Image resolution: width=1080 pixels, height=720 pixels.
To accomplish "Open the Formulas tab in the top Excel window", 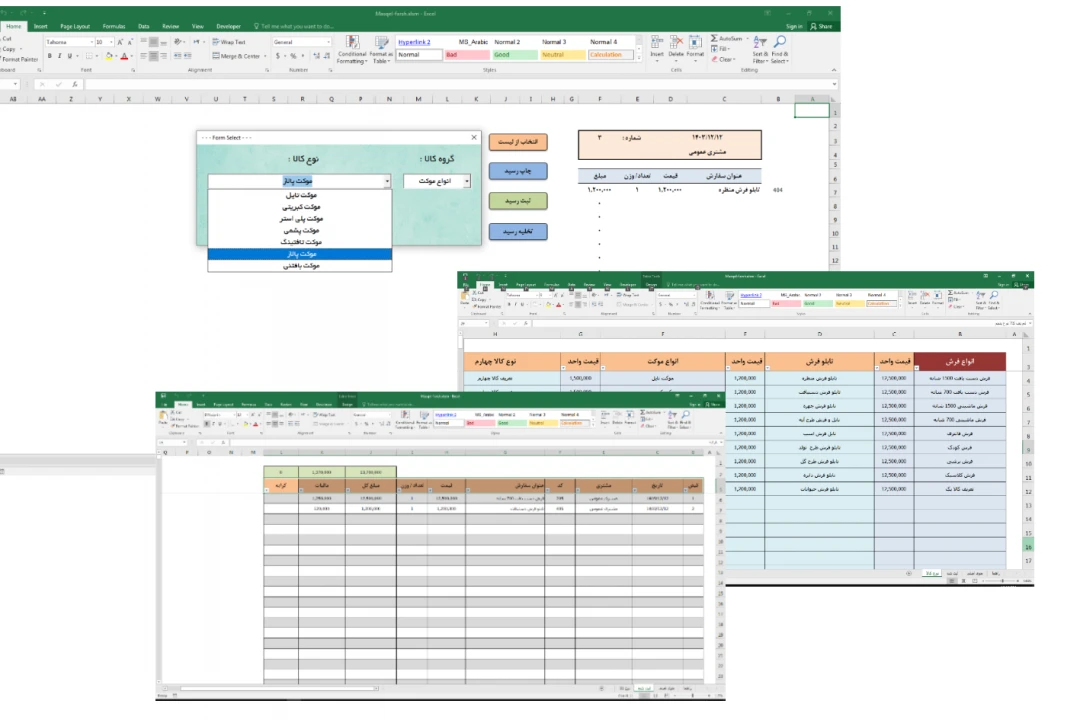I will point(113,26).
